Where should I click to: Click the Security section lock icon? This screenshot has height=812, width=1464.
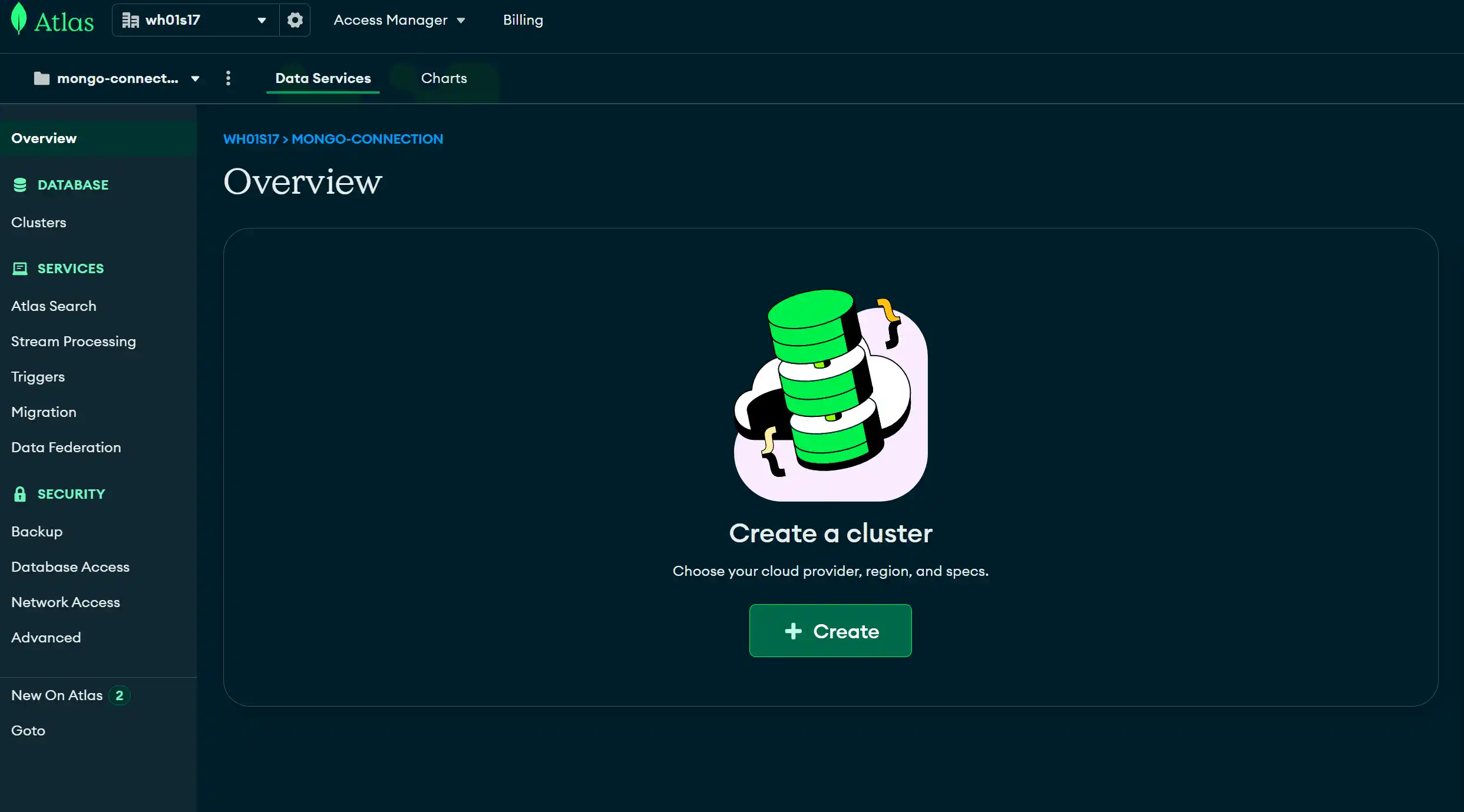[20, 494]
